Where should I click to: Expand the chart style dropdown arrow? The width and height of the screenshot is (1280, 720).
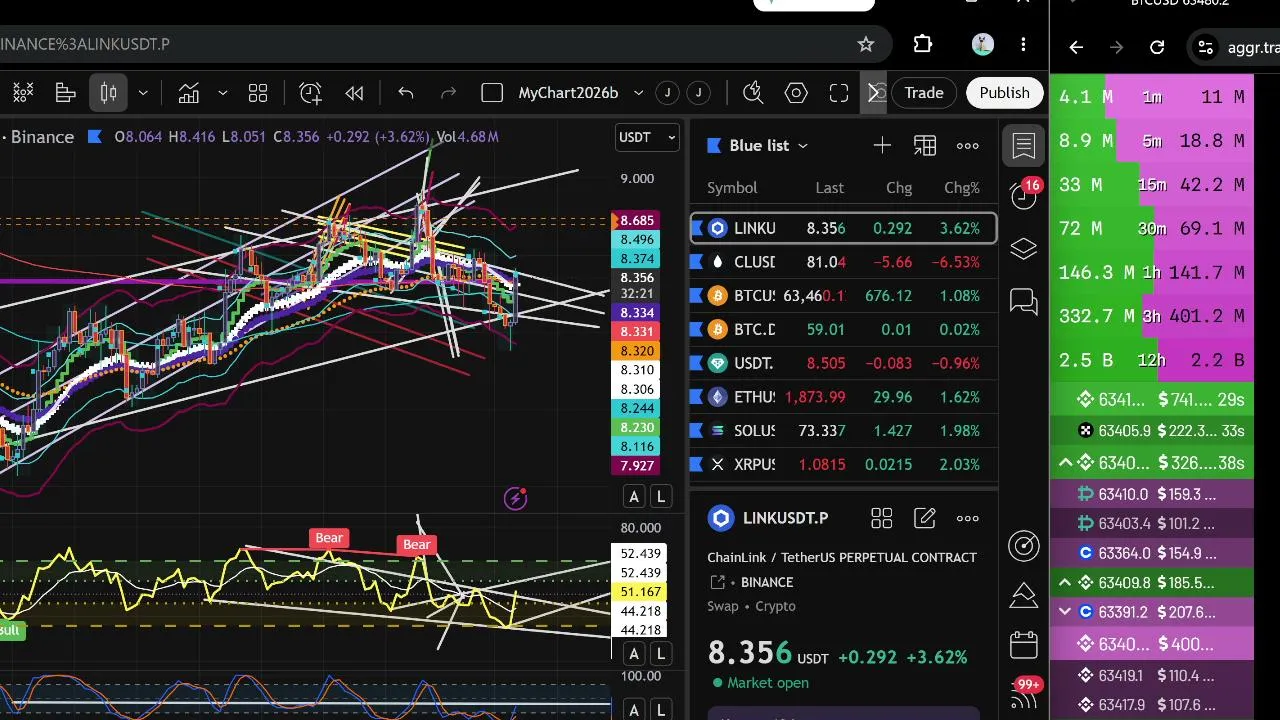pyautogui.click(x=143, y=93)
